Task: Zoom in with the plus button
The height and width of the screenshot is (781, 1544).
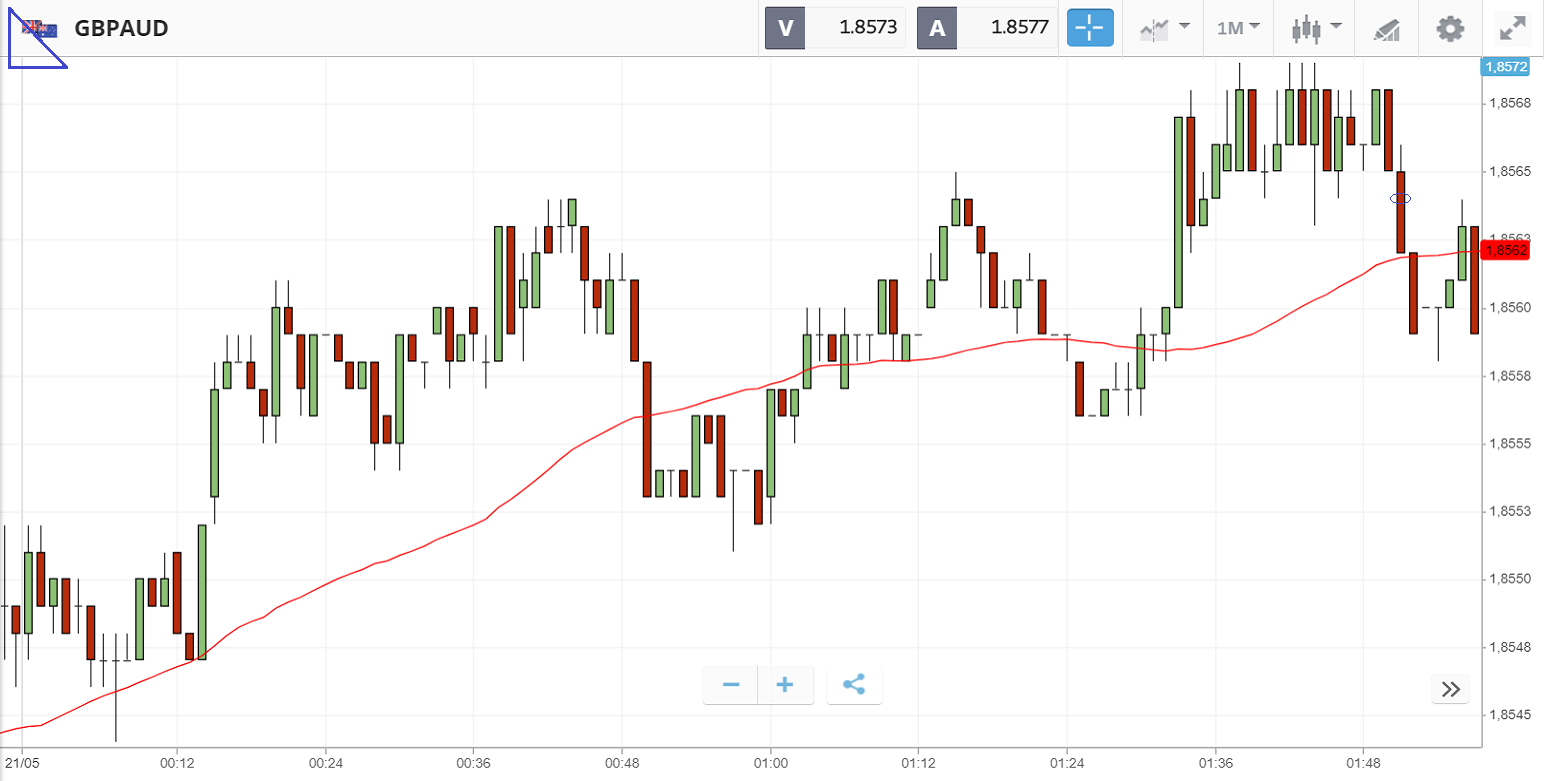Action: click(x=785, y=685)
